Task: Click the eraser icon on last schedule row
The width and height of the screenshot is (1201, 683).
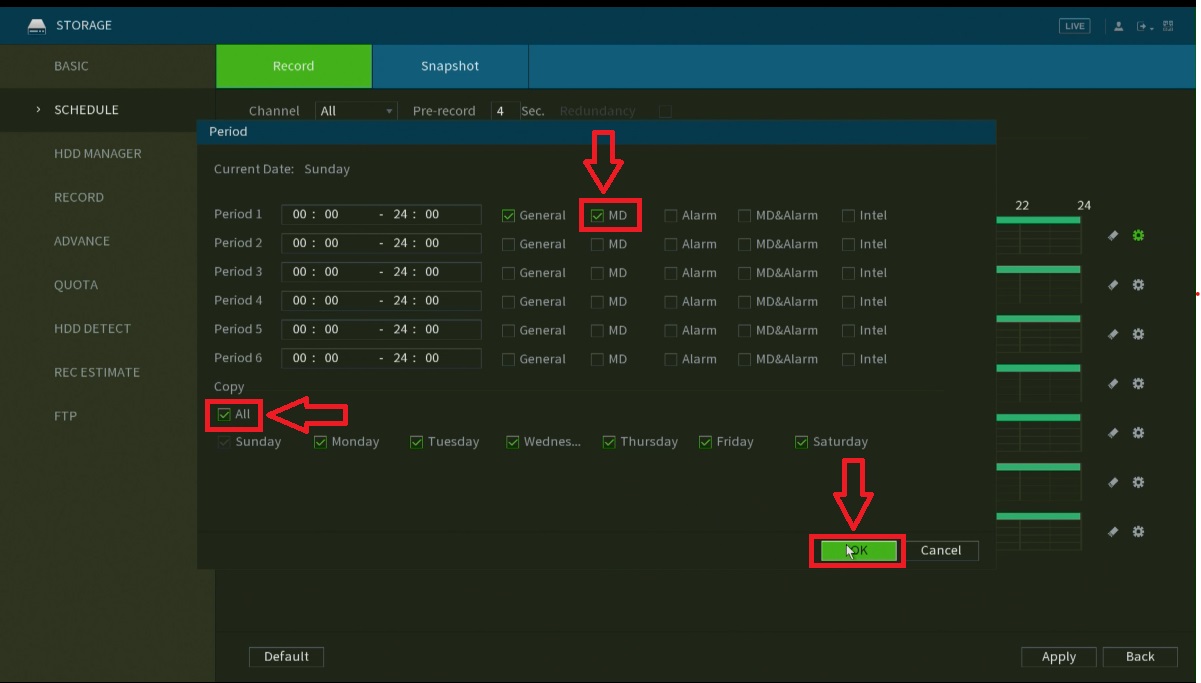Action: [x=1113, y=532]
